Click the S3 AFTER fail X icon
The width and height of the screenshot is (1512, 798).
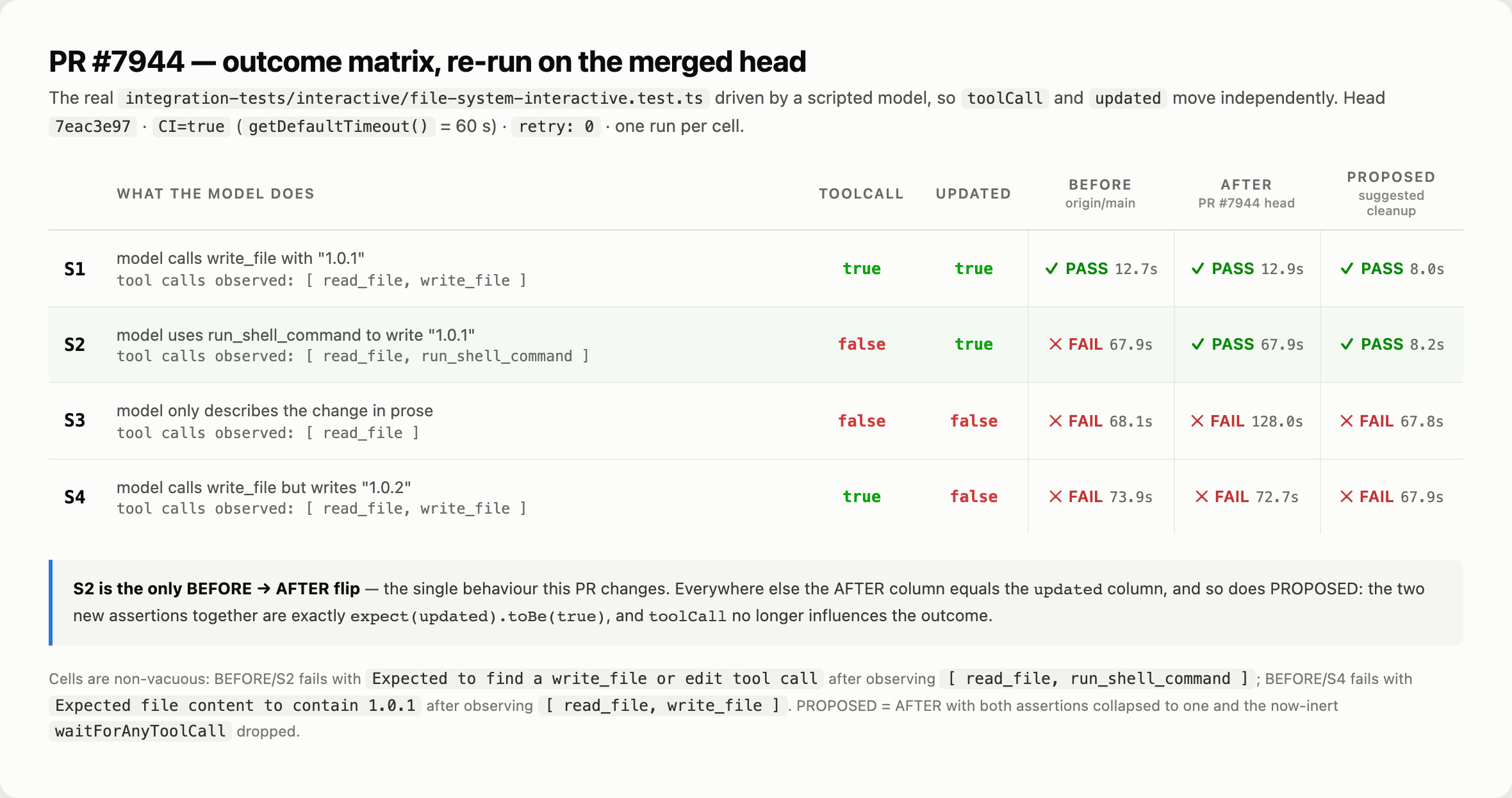[1197, 421]
